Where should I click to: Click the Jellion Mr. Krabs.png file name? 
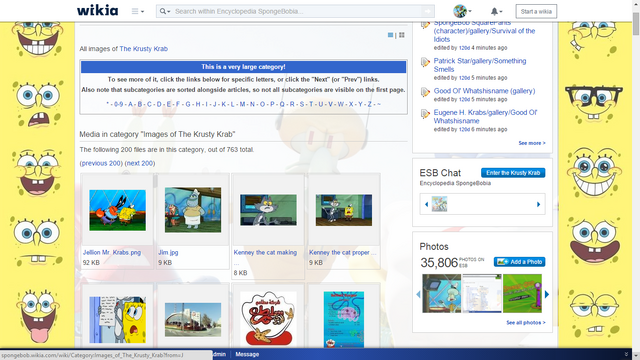[112, 252]
